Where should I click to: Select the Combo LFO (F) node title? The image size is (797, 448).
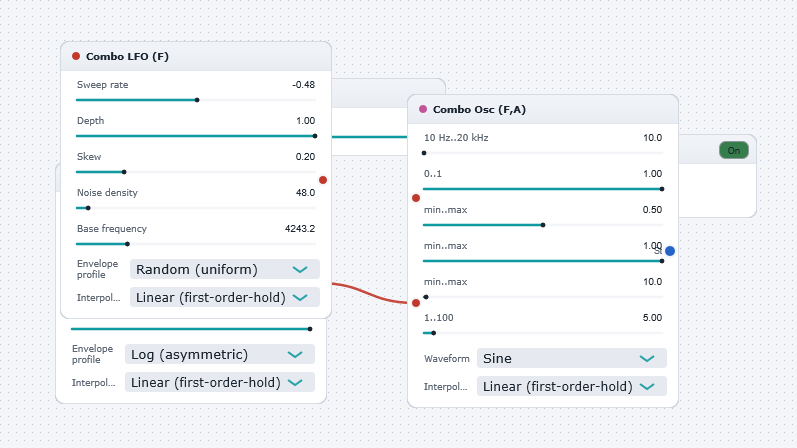[x=127, y=56]
